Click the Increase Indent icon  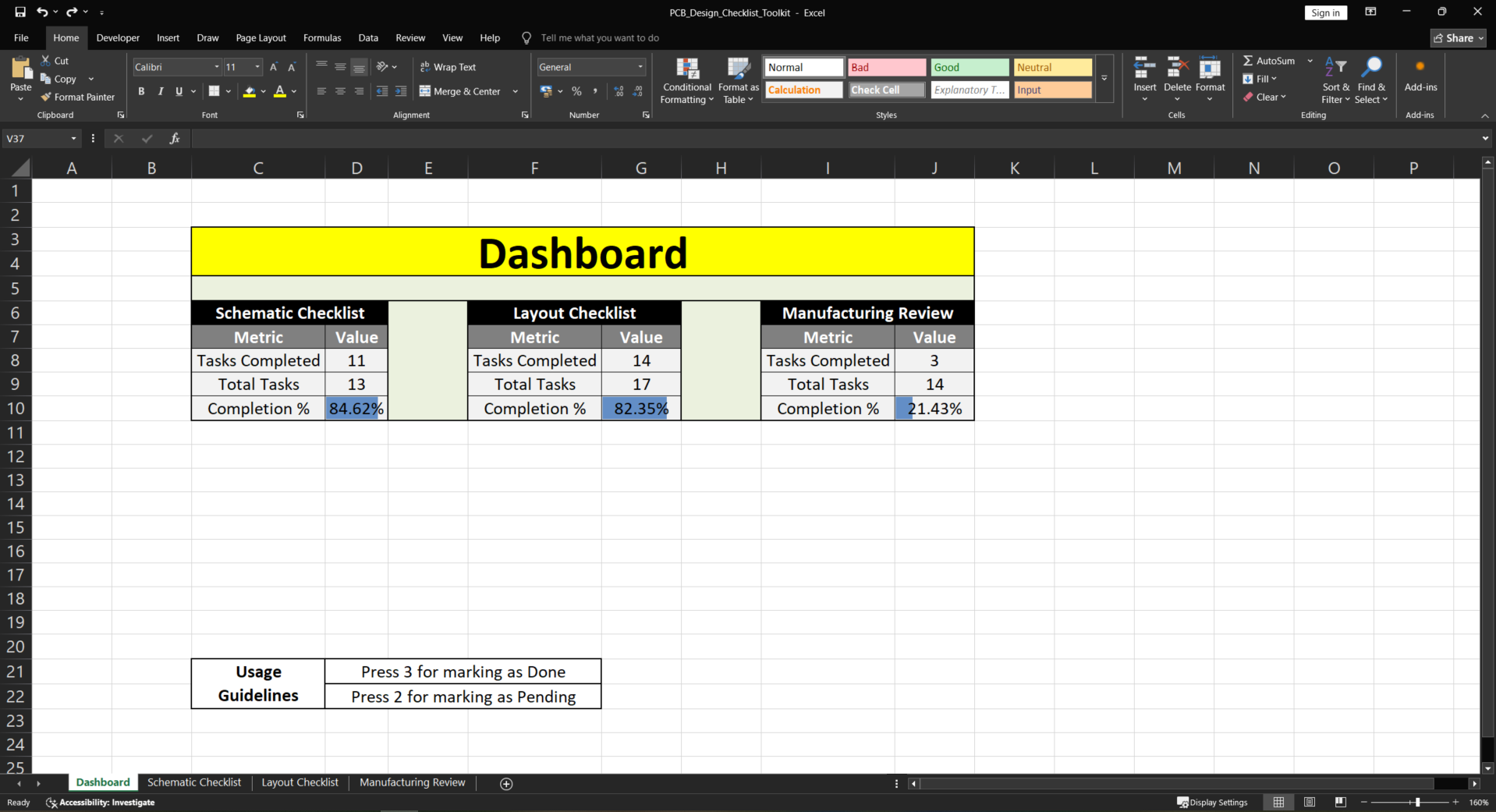coord(401,91)
